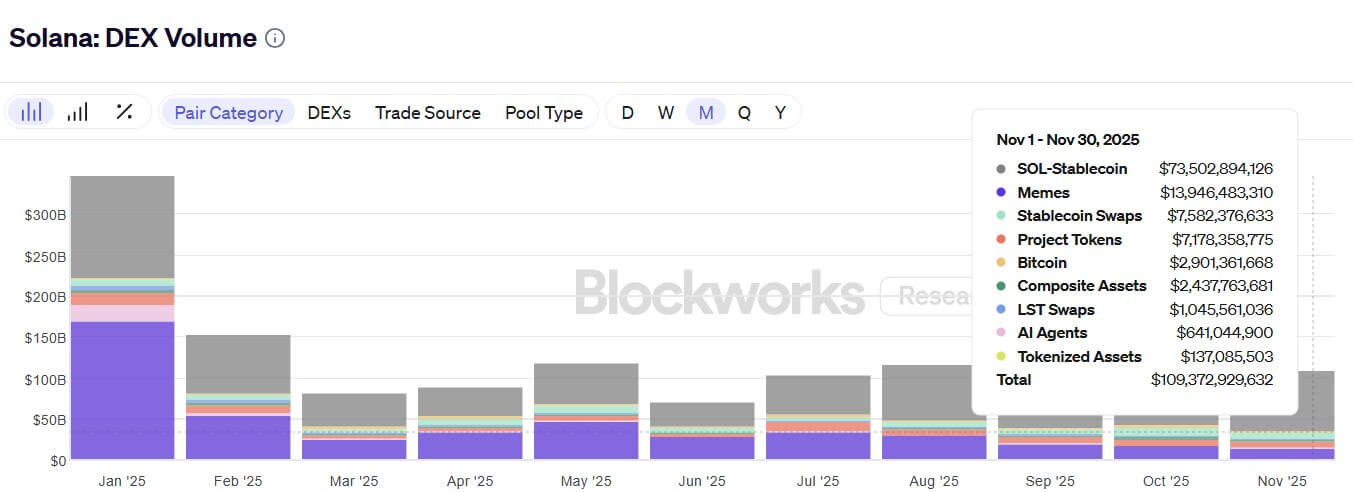Click the Memes purple legend dot
This screenshot has height=492, width=1353.
1002,193
